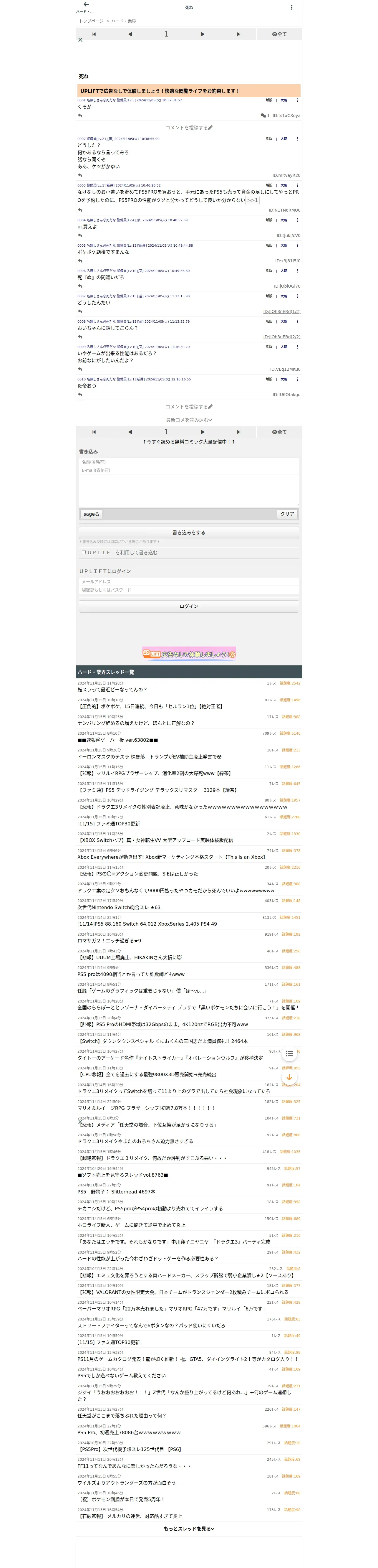Open the 'トップページ' breadcrumb link
378x1568 pixels.
click(x=91, y=21)
